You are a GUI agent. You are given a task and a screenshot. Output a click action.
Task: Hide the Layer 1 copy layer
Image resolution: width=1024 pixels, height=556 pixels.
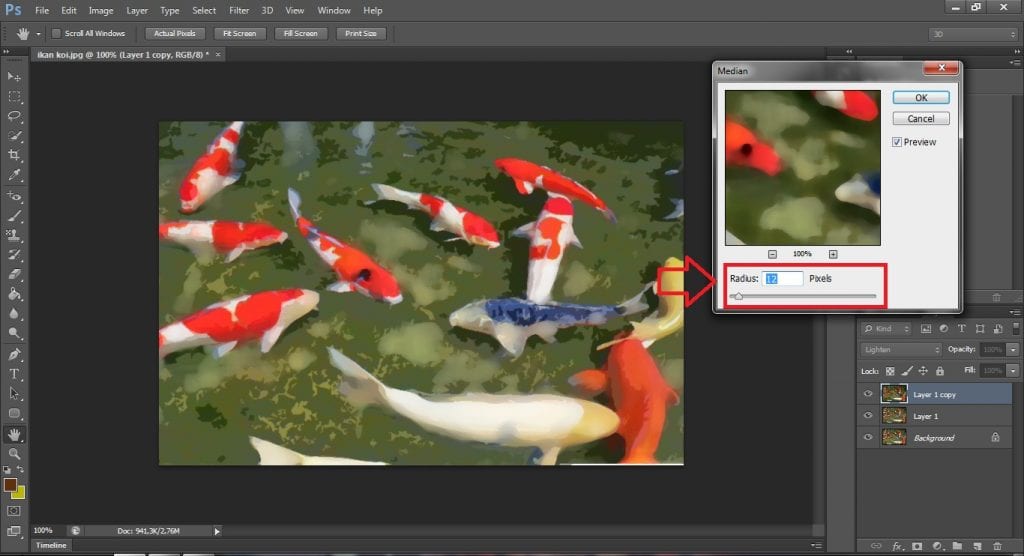(867, 395)
